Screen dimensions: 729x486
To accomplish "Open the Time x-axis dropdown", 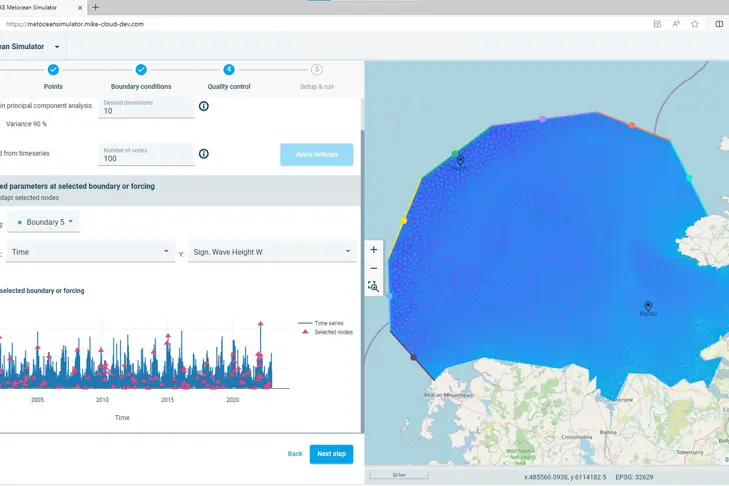I will 90,252.
